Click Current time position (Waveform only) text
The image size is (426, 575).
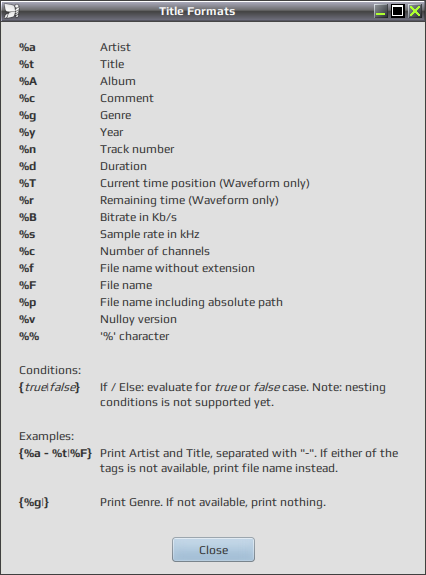pos(205,183)
